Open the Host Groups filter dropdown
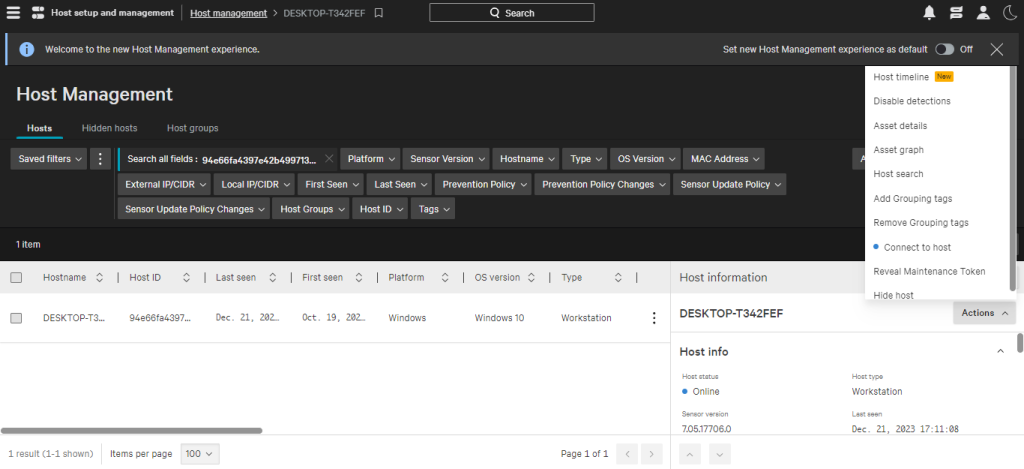Viewport: 1024px width, 469px height. point(311,209)
